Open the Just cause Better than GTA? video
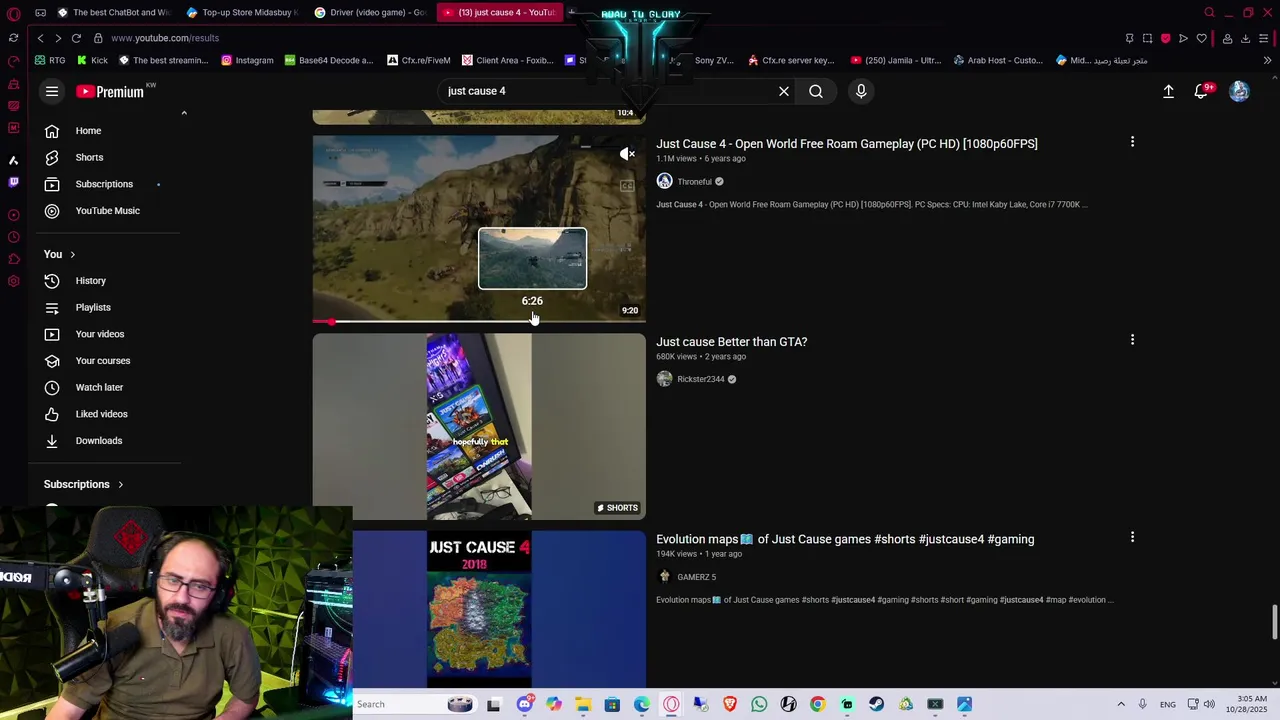 click(732, 342)
